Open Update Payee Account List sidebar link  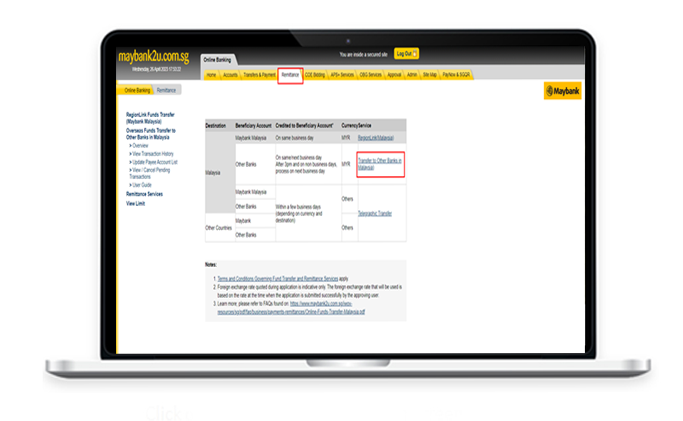153,162
